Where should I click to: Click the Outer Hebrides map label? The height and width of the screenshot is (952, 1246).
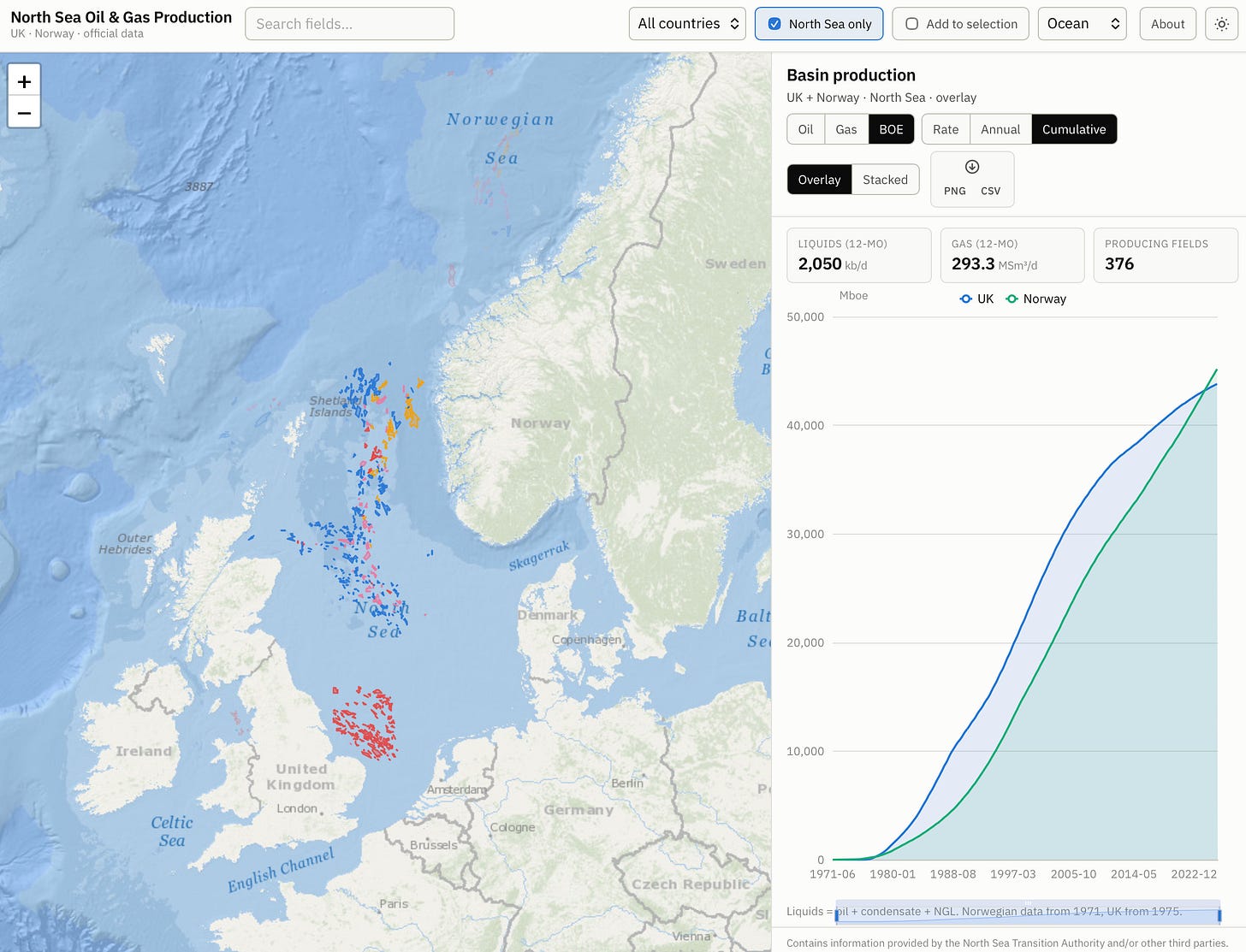pos(126,543)
